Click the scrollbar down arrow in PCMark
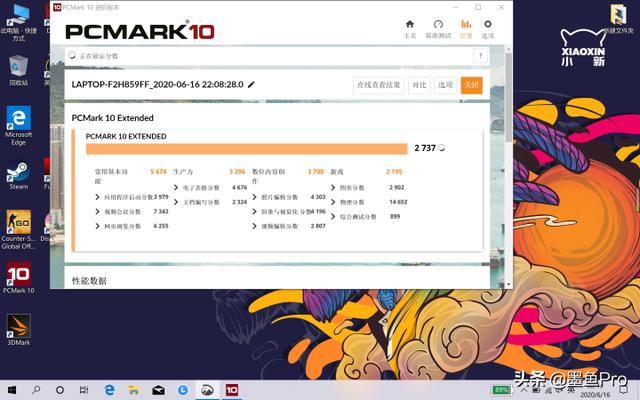Image resolution: width=640 pixels, height=400 pixels. pyautogui.click(x=508, y=284)
